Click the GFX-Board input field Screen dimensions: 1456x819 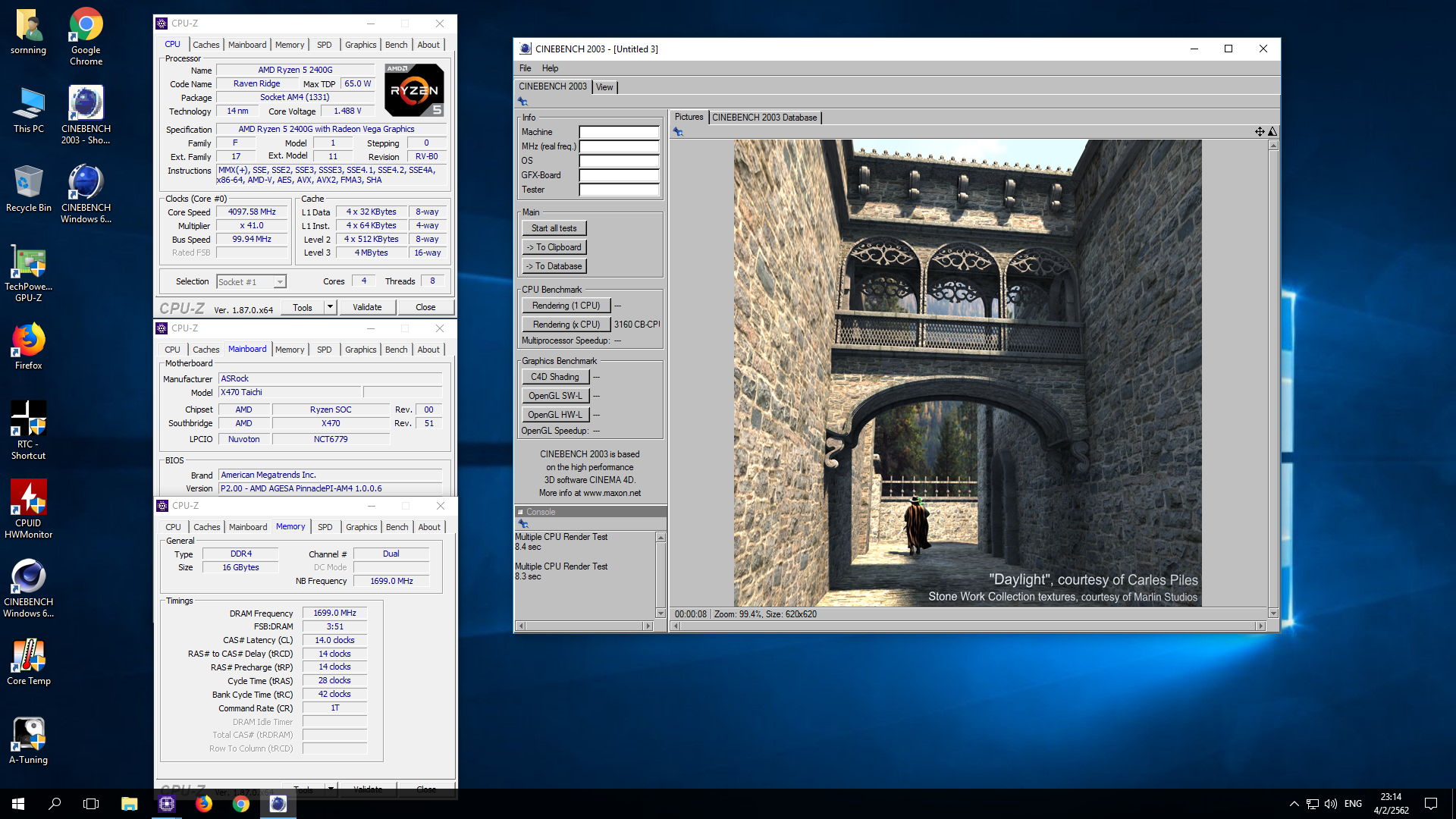coord(619,175)
